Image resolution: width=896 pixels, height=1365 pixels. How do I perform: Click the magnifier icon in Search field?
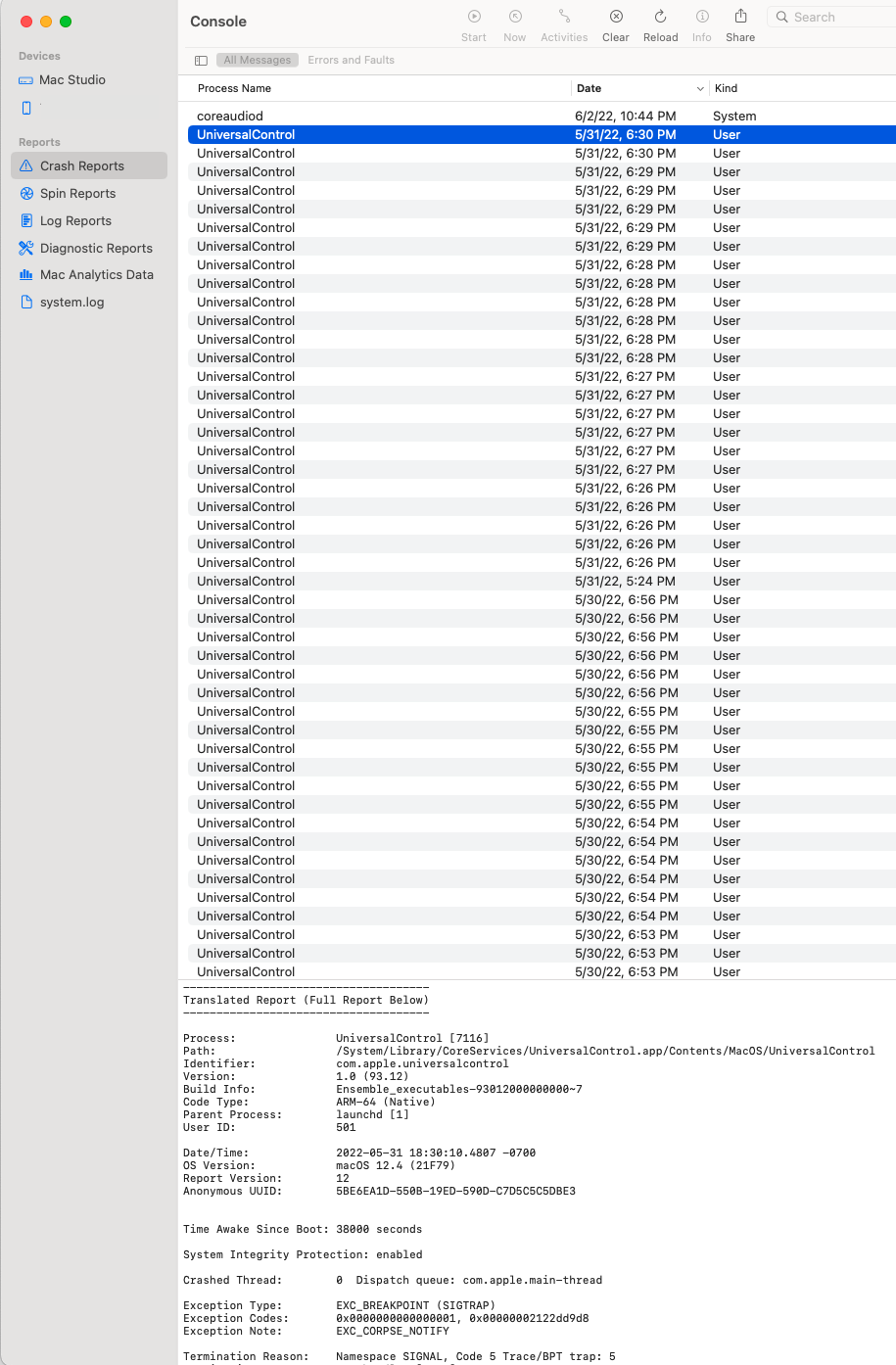point(782,17)
